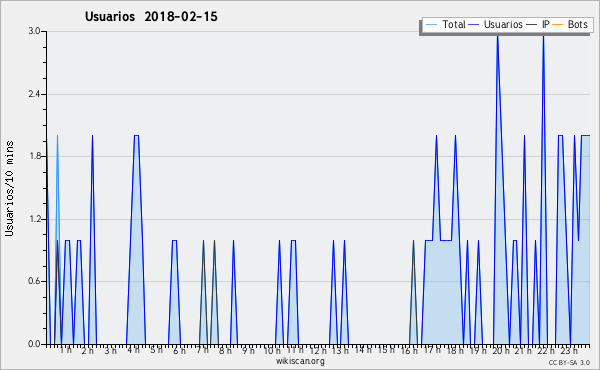Click the '6 h' x-axis label

click(x=179, y=351)
